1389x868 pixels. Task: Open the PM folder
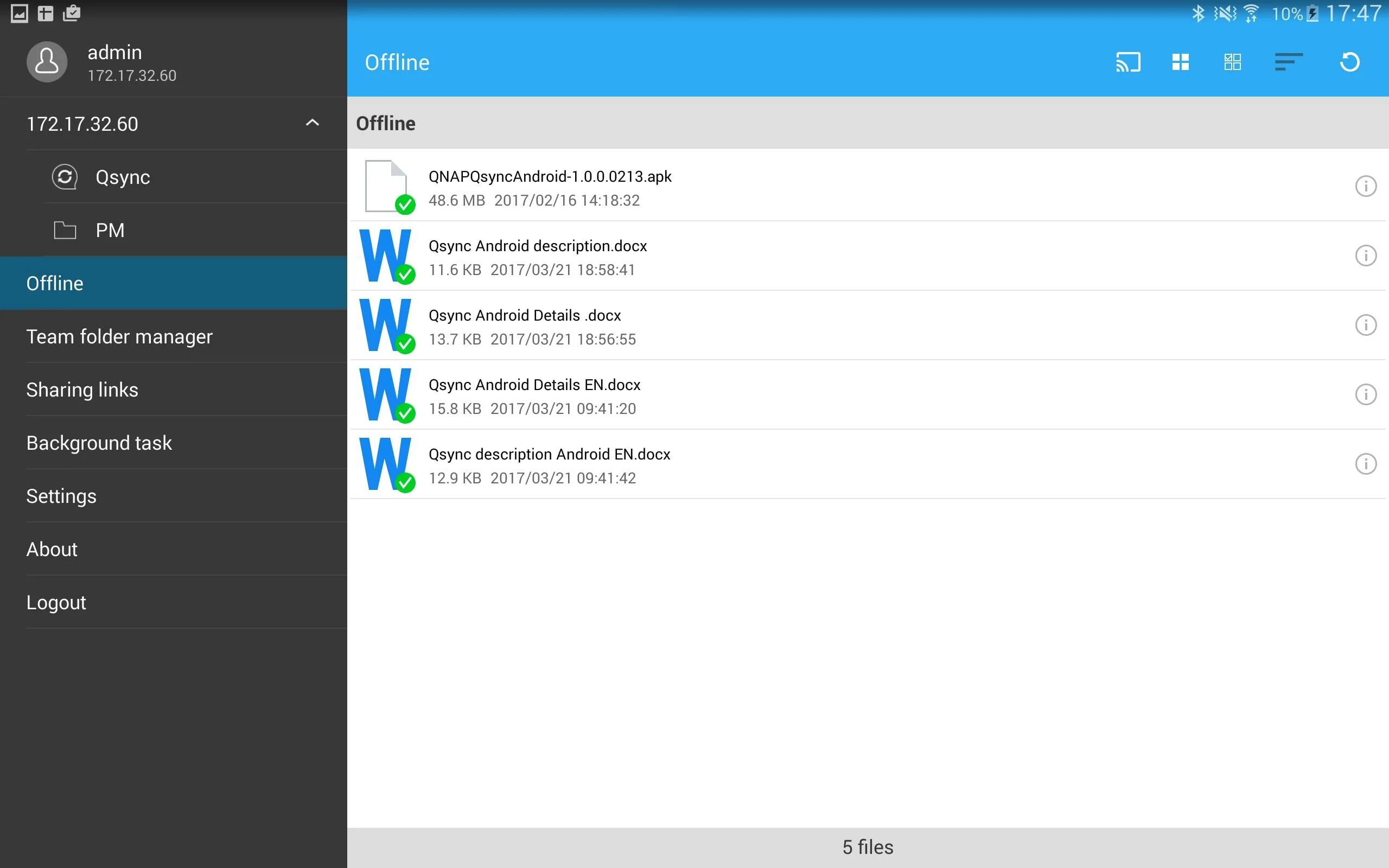(110, 230)
